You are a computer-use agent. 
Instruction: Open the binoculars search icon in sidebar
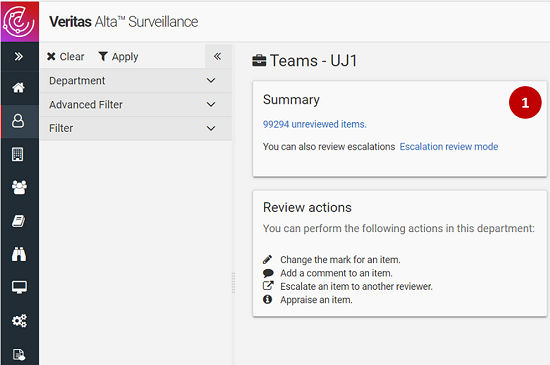(x=19, y=254)
